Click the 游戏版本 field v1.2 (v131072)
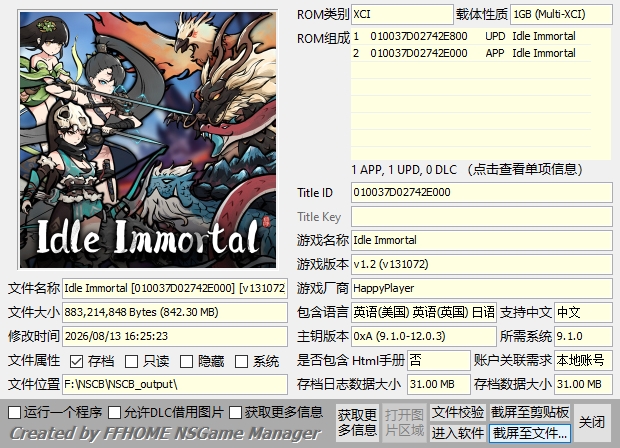620x448 pixels. click(x=482, y=264)
